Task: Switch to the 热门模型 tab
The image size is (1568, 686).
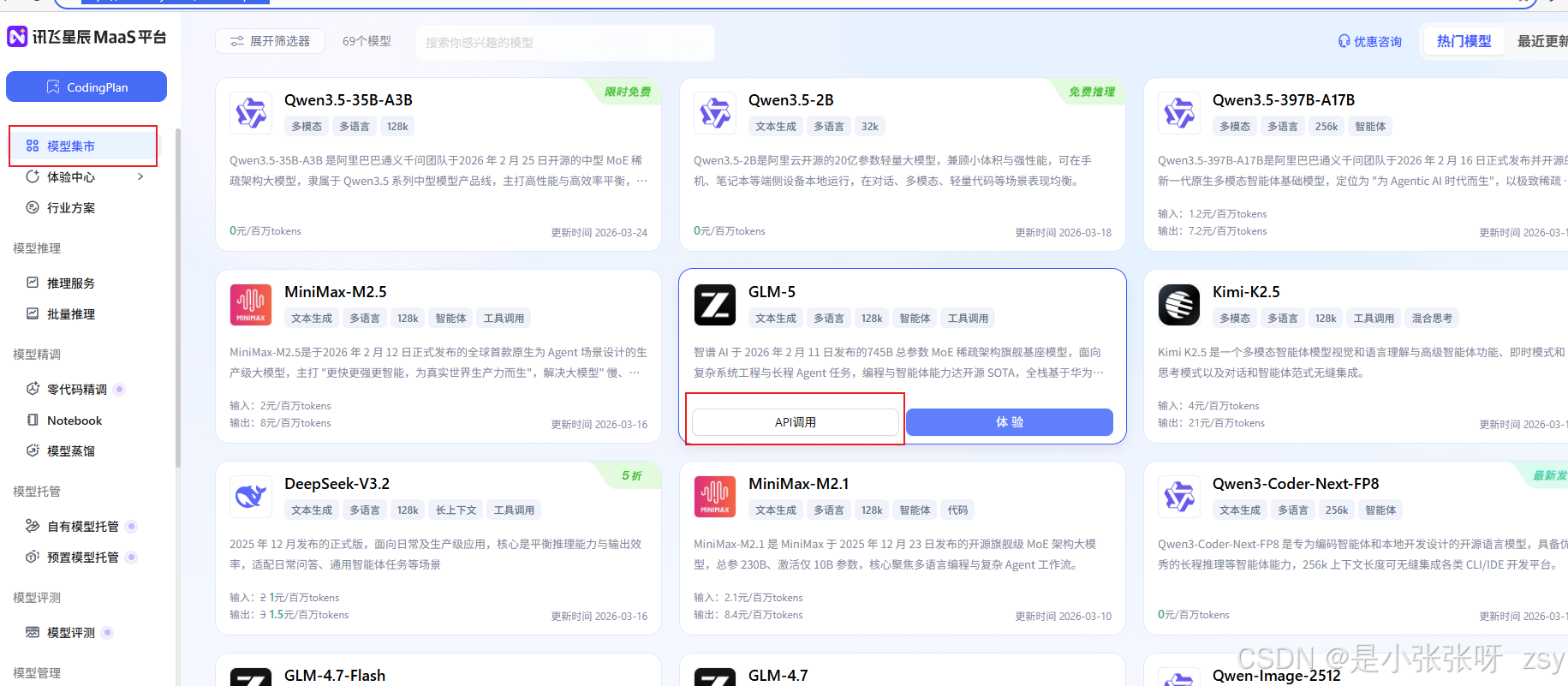Action: 1464,40
